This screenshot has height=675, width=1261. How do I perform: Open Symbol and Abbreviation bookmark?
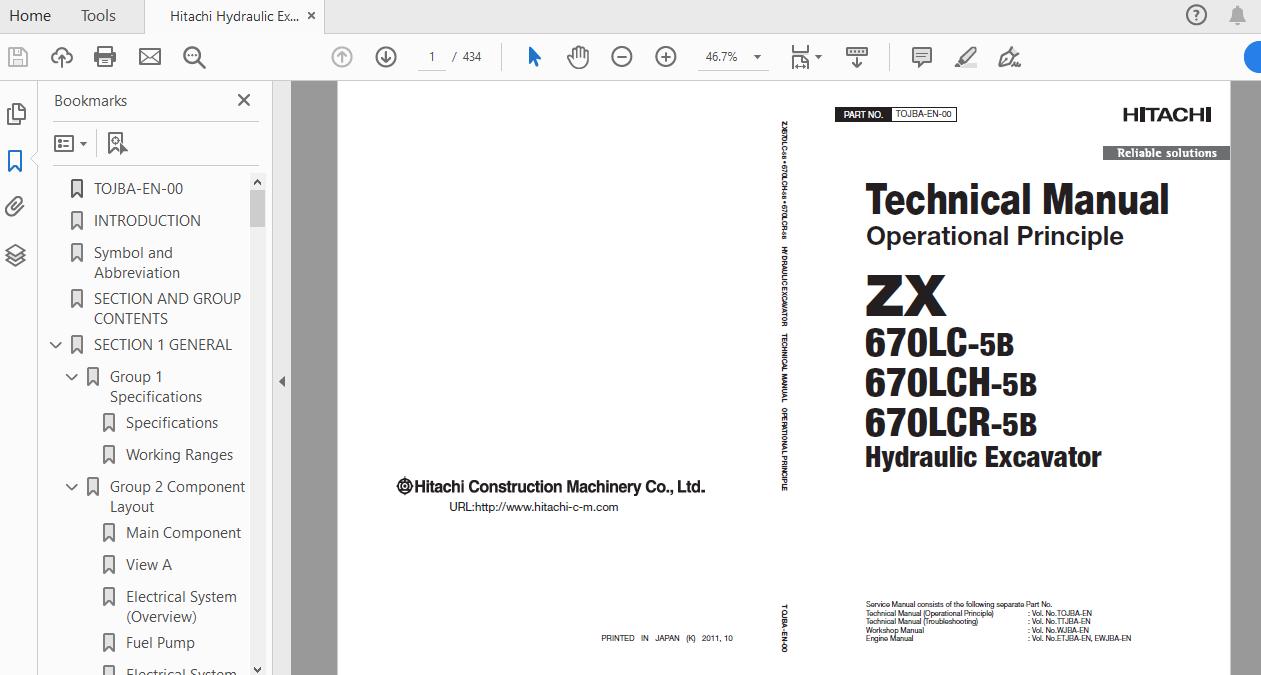tap(137, 263)
